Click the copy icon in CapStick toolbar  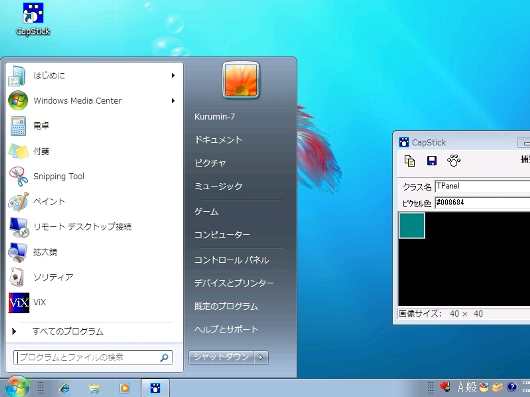click(410, 161)
